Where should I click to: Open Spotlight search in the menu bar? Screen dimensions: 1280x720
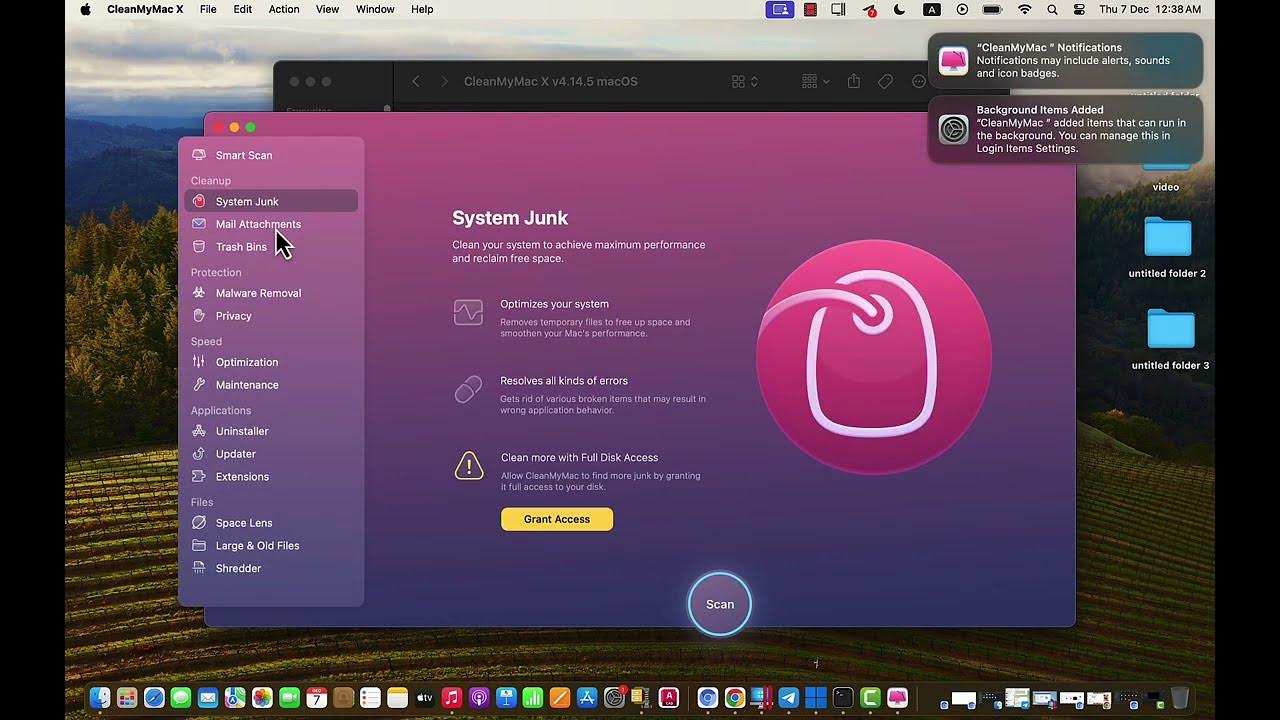1052,9
